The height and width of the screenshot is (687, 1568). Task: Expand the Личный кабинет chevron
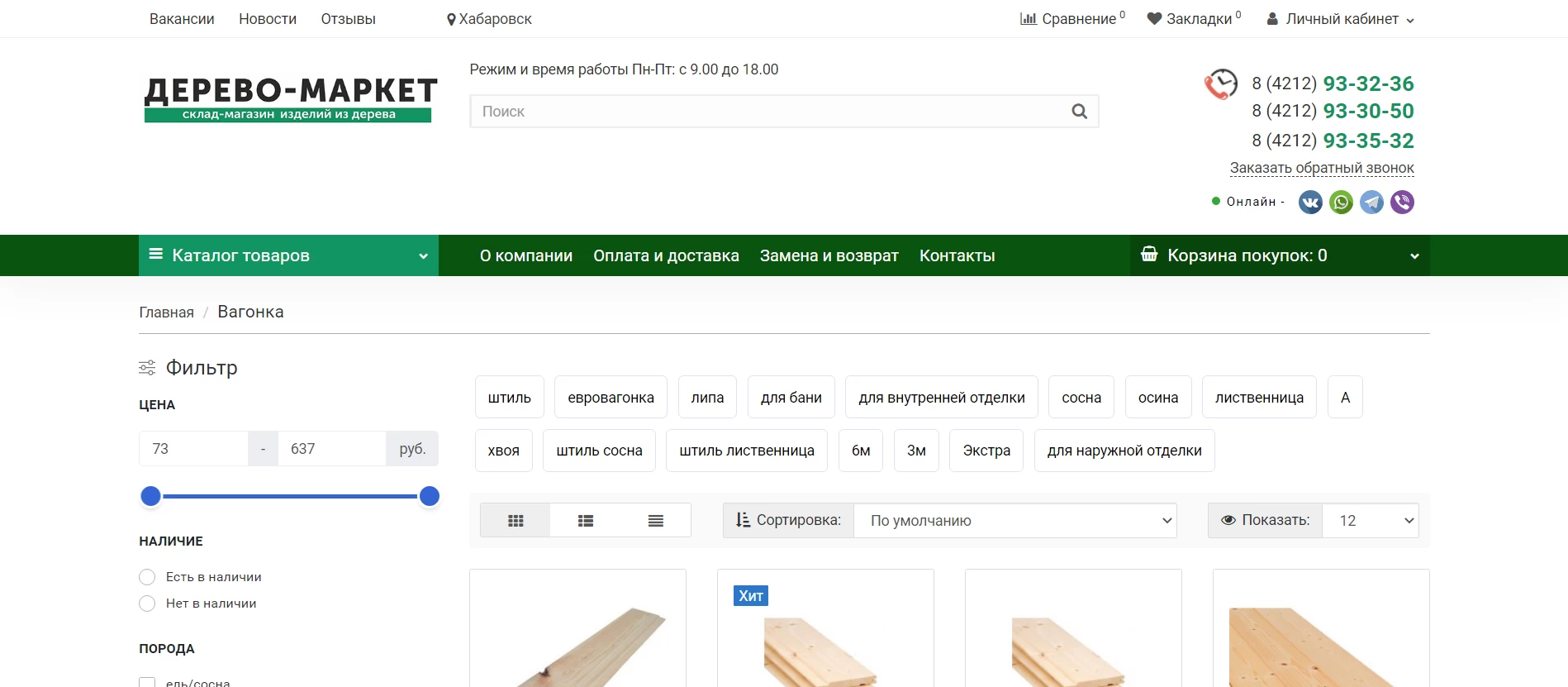pos(1409,21)
